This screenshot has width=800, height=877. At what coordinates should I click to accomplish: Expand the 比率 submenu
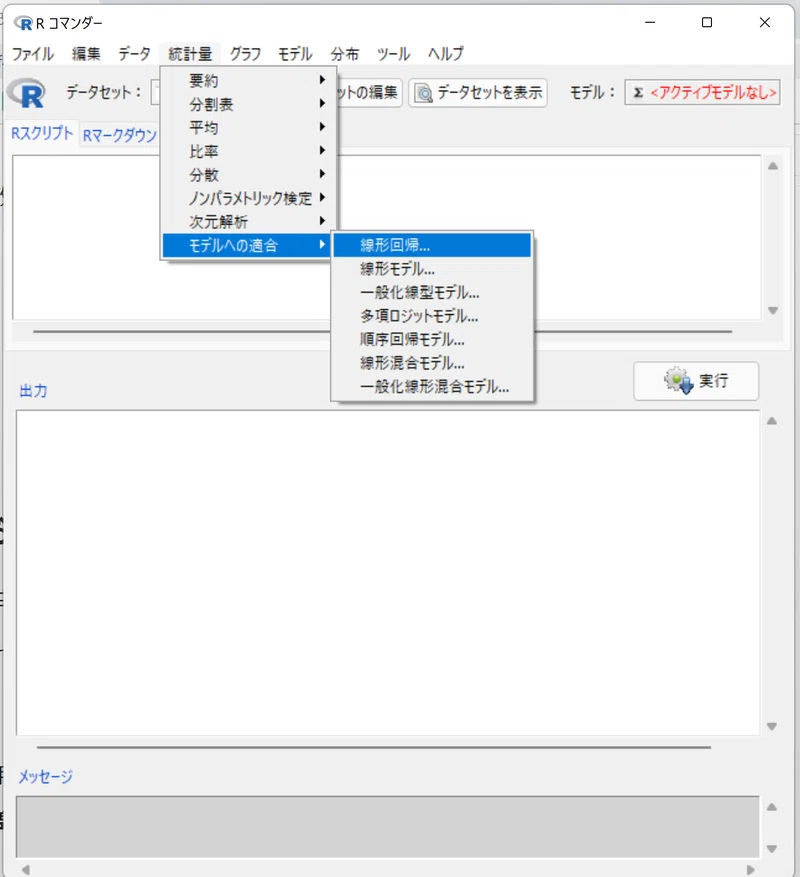[246, 151]
